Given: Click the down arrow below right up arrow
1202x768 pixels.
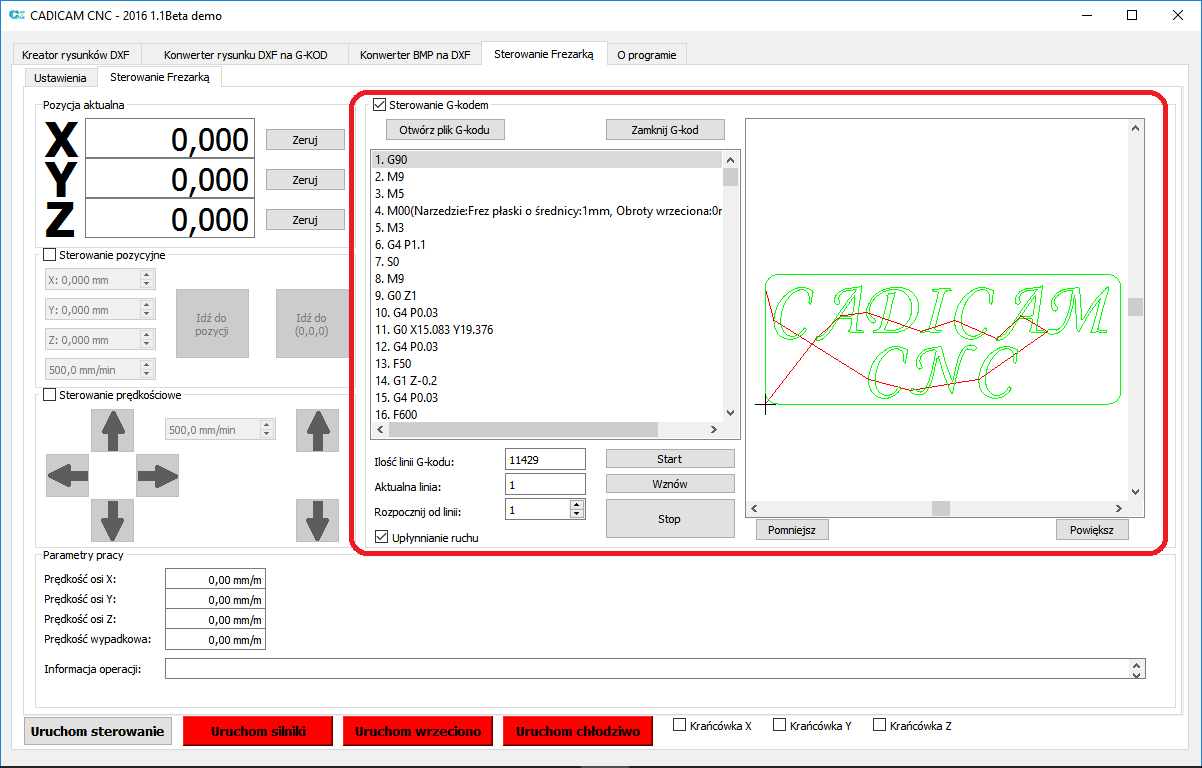Looking at the screenshot, I should point(317,520).
